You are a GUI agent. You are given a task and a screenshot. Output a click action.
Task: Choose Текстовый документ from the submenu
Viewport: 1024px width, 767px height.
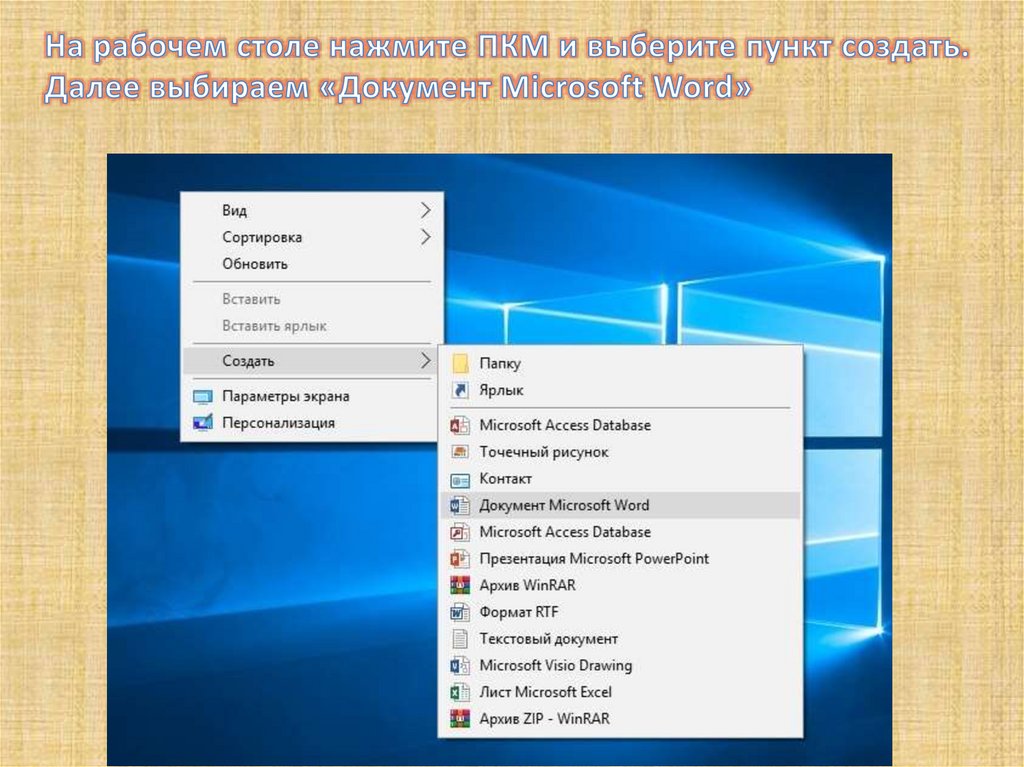[x=620, y=638]
